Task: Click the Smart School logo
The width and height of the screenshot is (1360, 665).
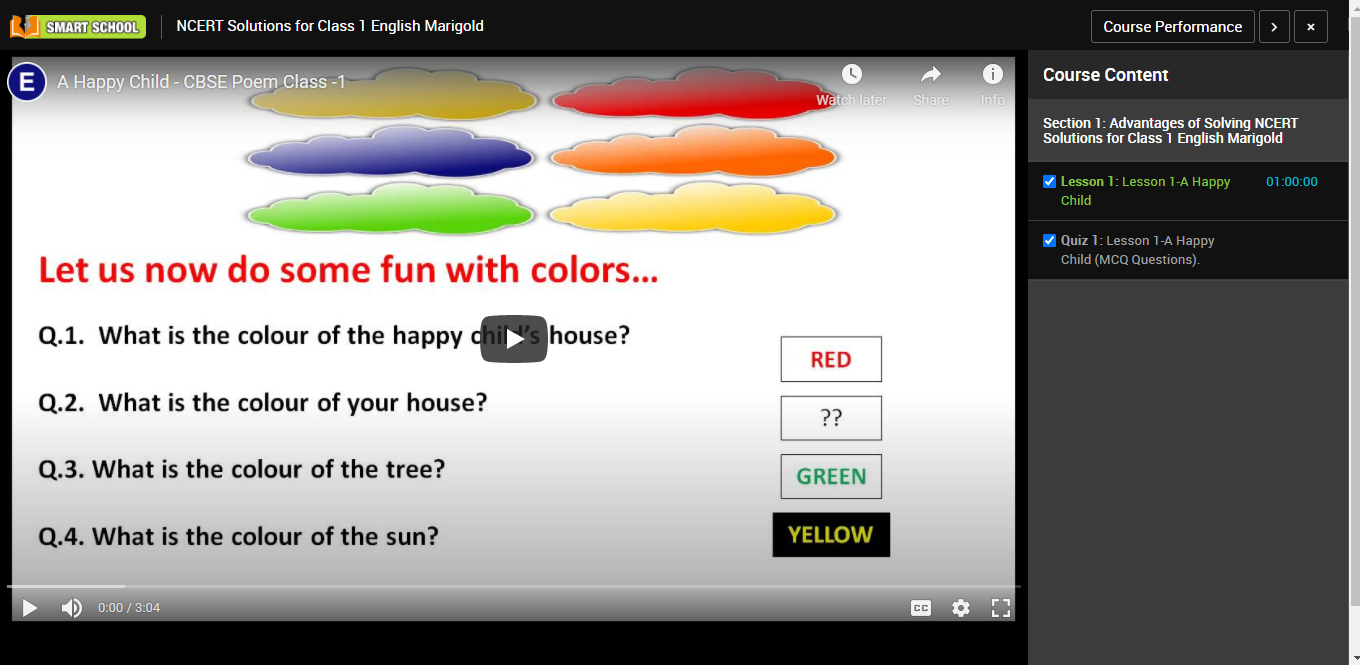Action: pyautogui.click(x=78, y=27)
